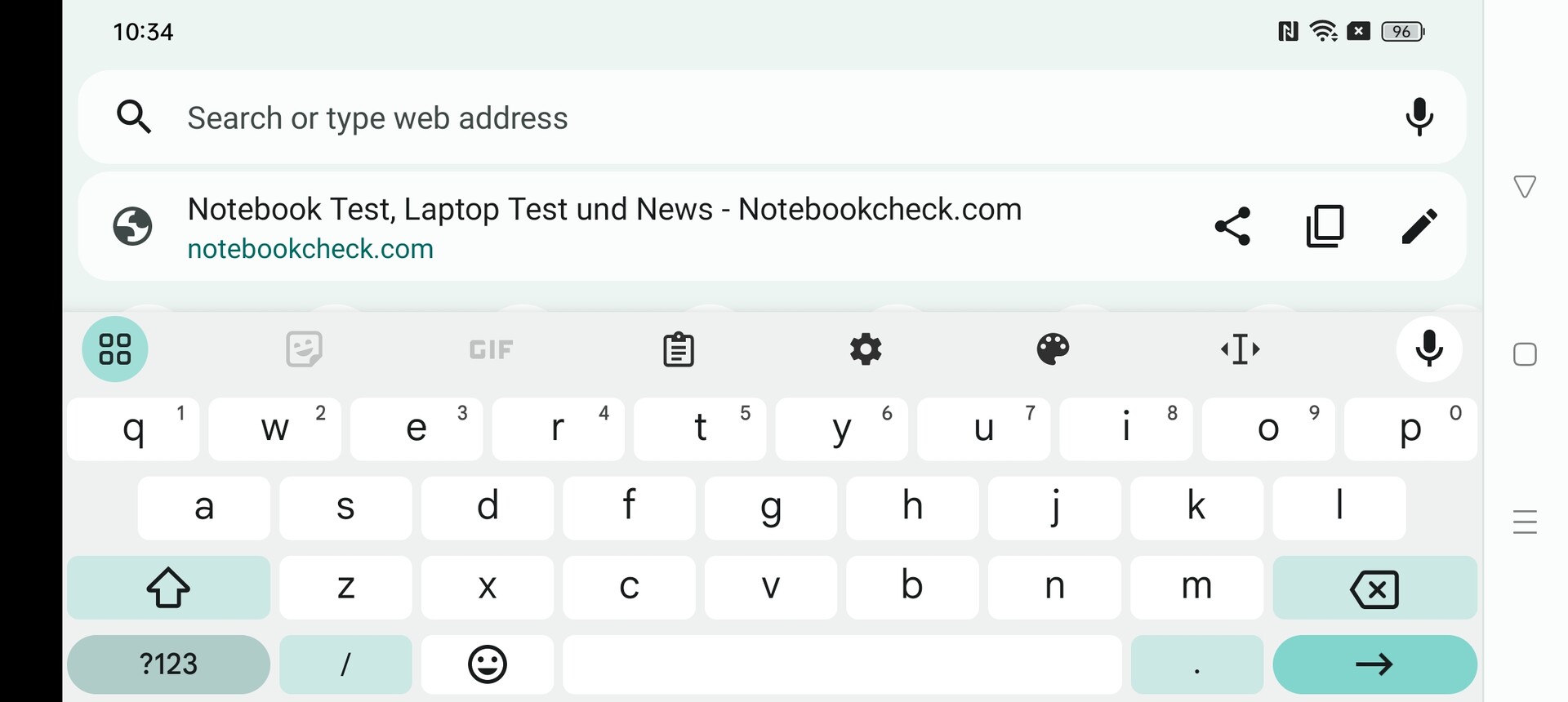
Task: Collapse the keyboard toolbar with grid button
Action: pos(115,349)
